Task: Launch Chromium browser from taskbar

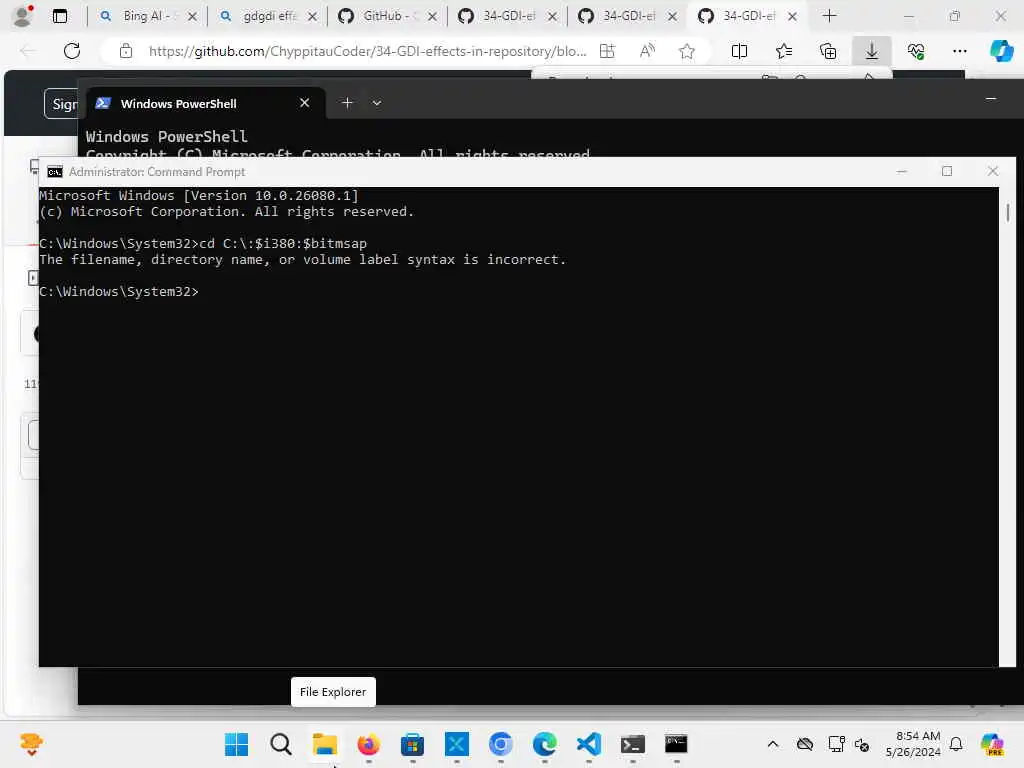Action: [x=500, y=744]
